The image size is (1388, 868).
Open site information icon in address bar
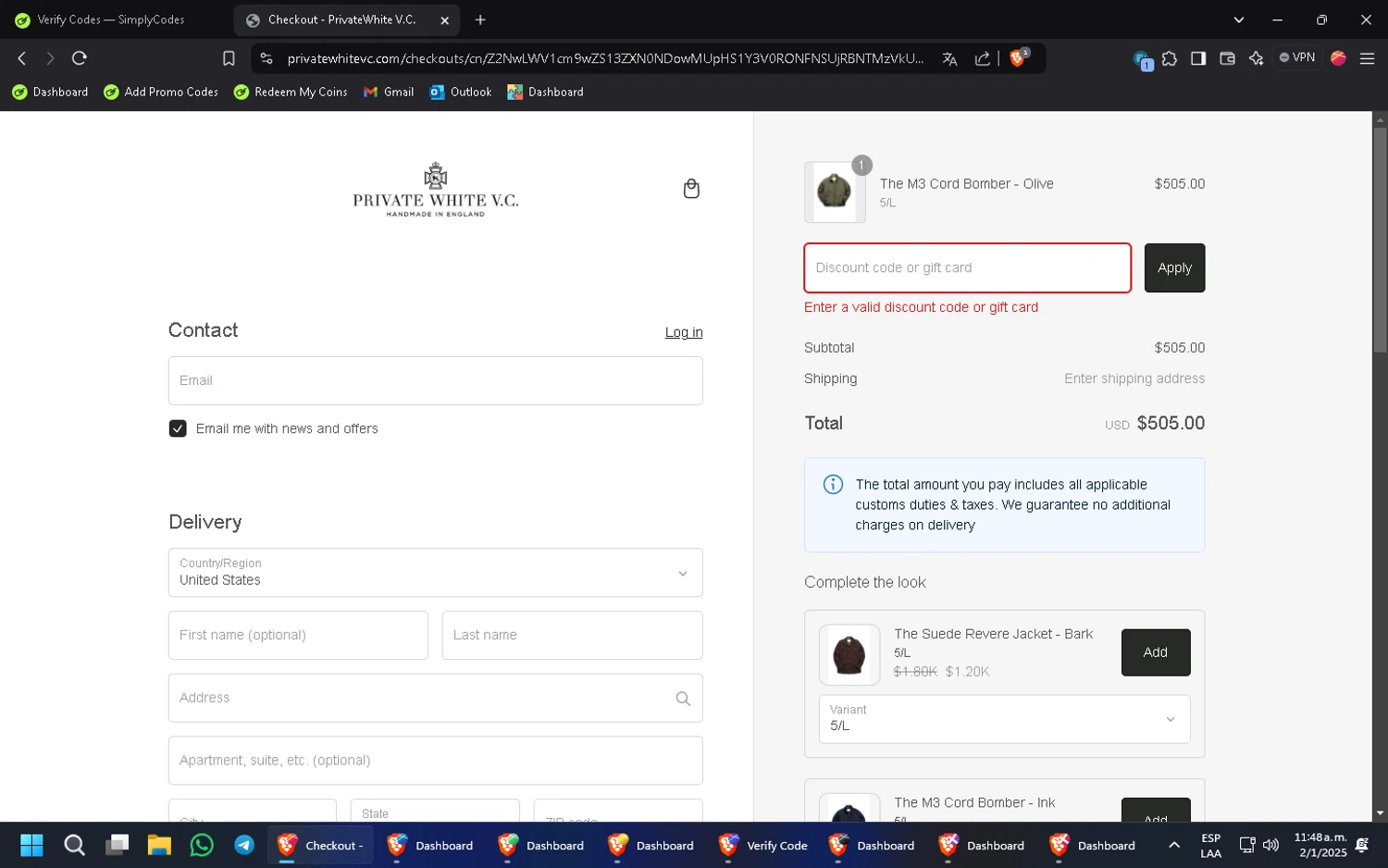click(x=266, y=58)
